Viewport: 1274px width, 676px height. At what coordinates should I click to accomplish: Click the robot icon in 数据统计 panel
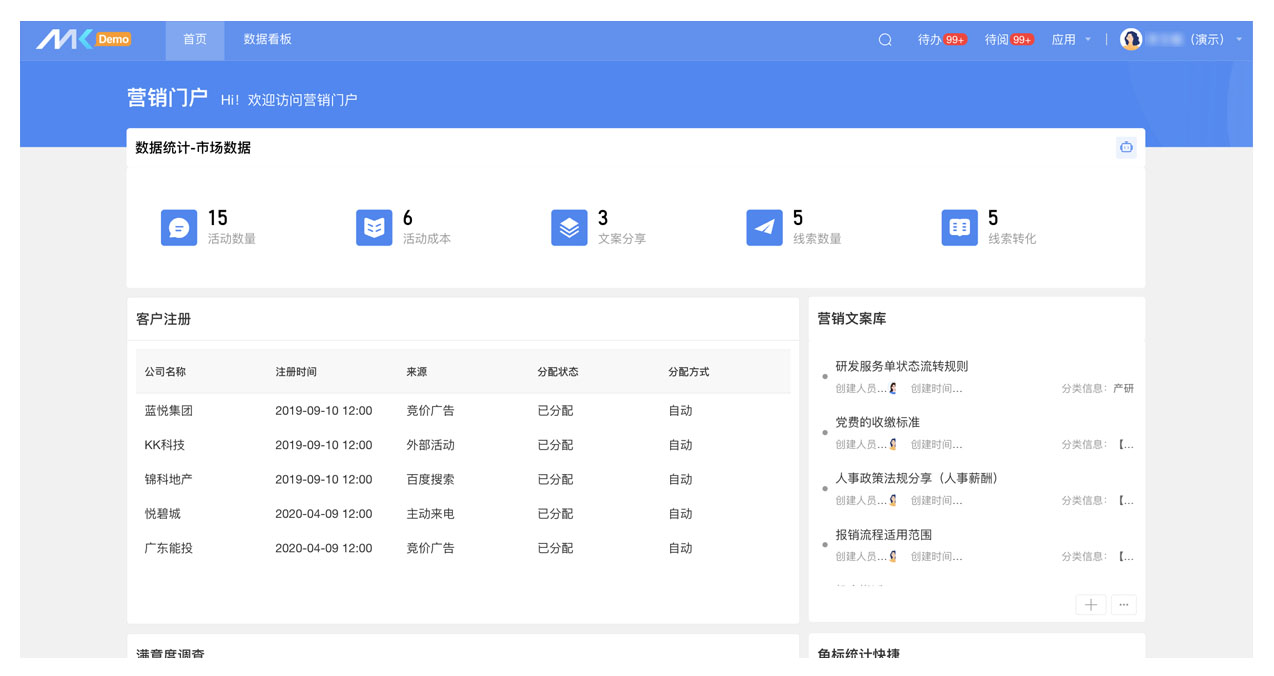tap(1126, 148)
